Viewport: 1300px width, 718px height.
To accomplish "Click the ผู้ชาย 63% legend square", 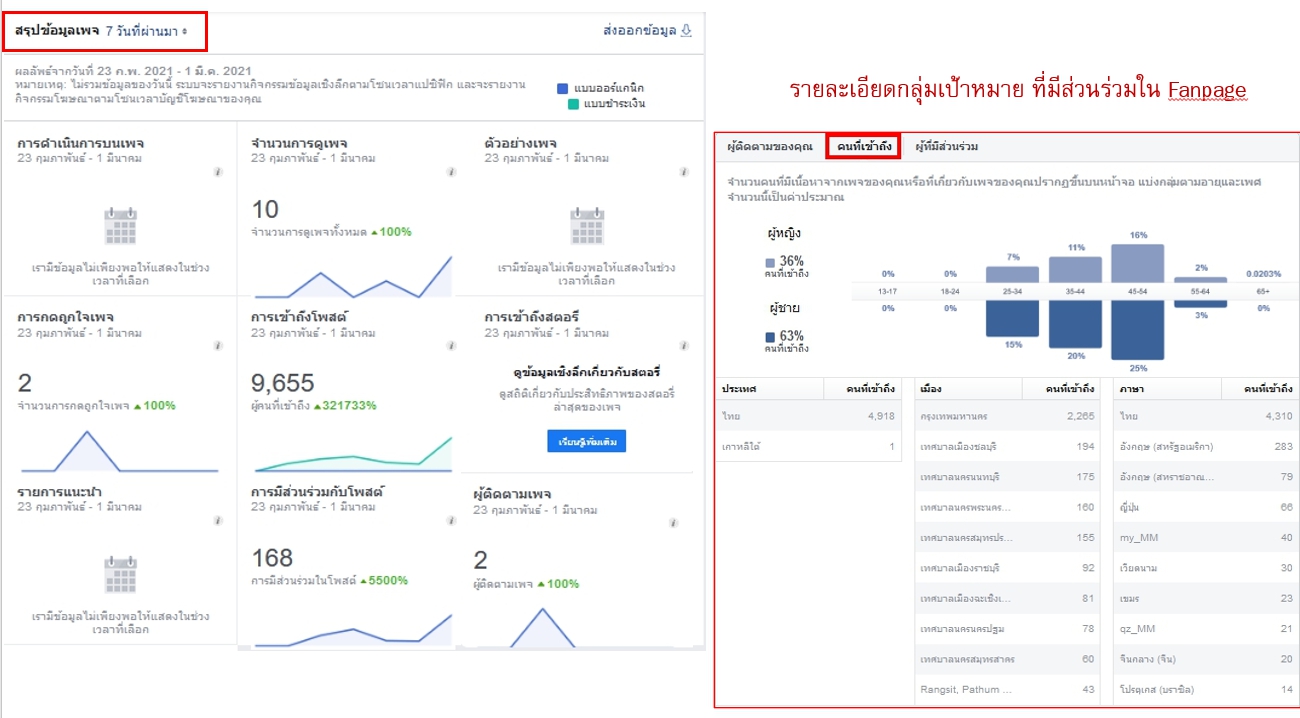I will click(770, 338).
